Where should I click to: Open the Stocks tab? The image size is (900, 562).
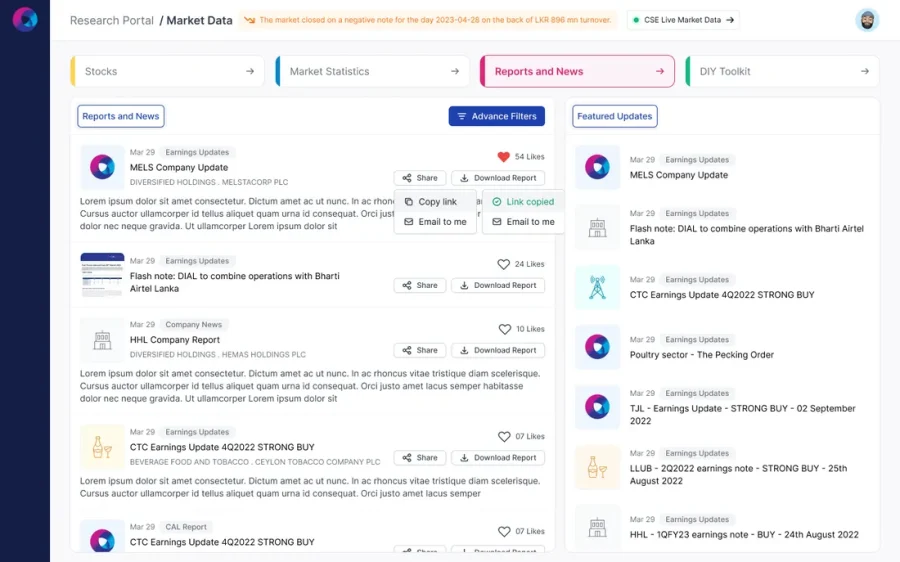[167, 71]
